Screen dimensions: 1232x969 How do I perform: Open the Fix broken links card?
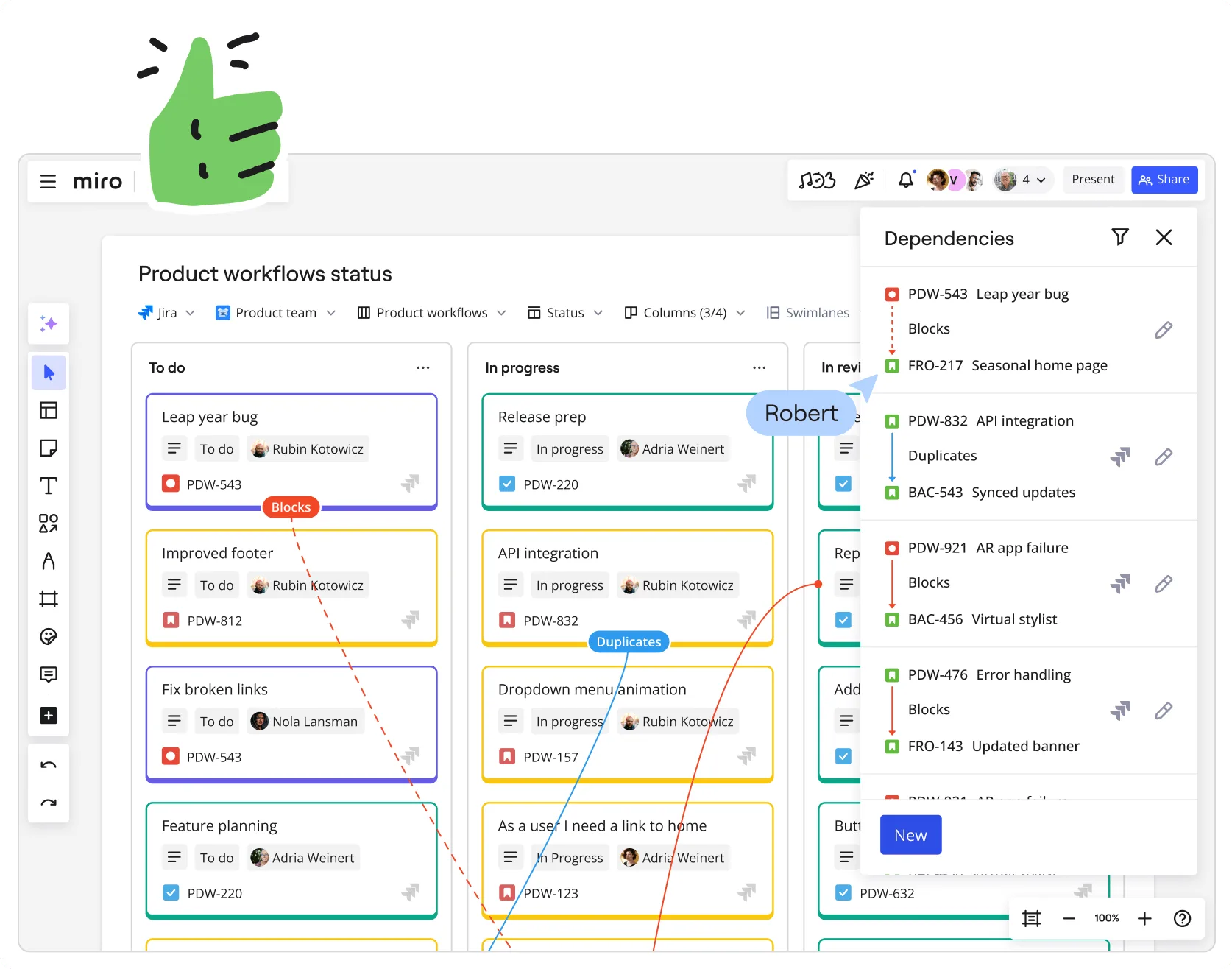coord(291,724)
